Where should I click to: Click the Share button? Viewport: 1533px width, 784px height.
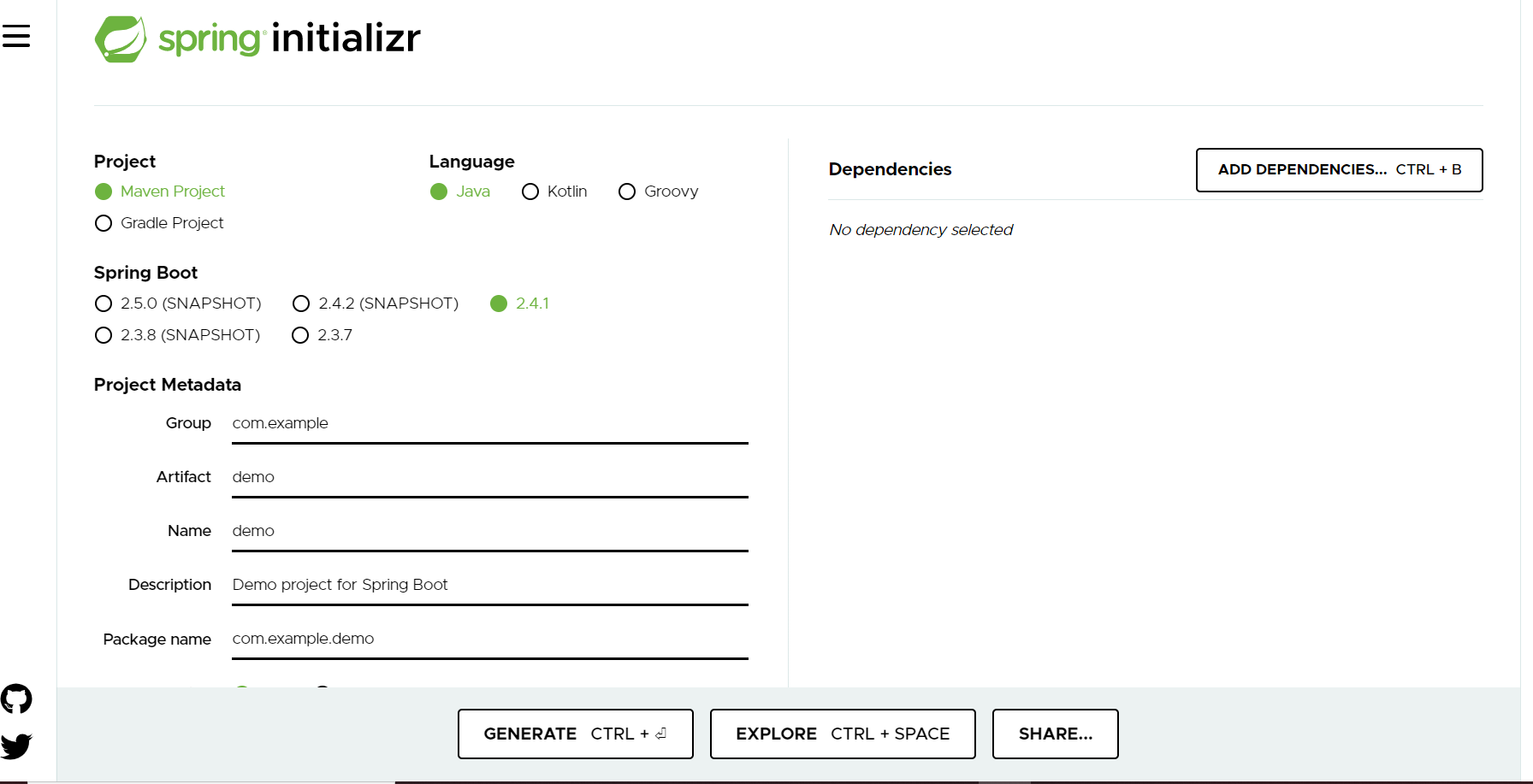click(1056, 734)
